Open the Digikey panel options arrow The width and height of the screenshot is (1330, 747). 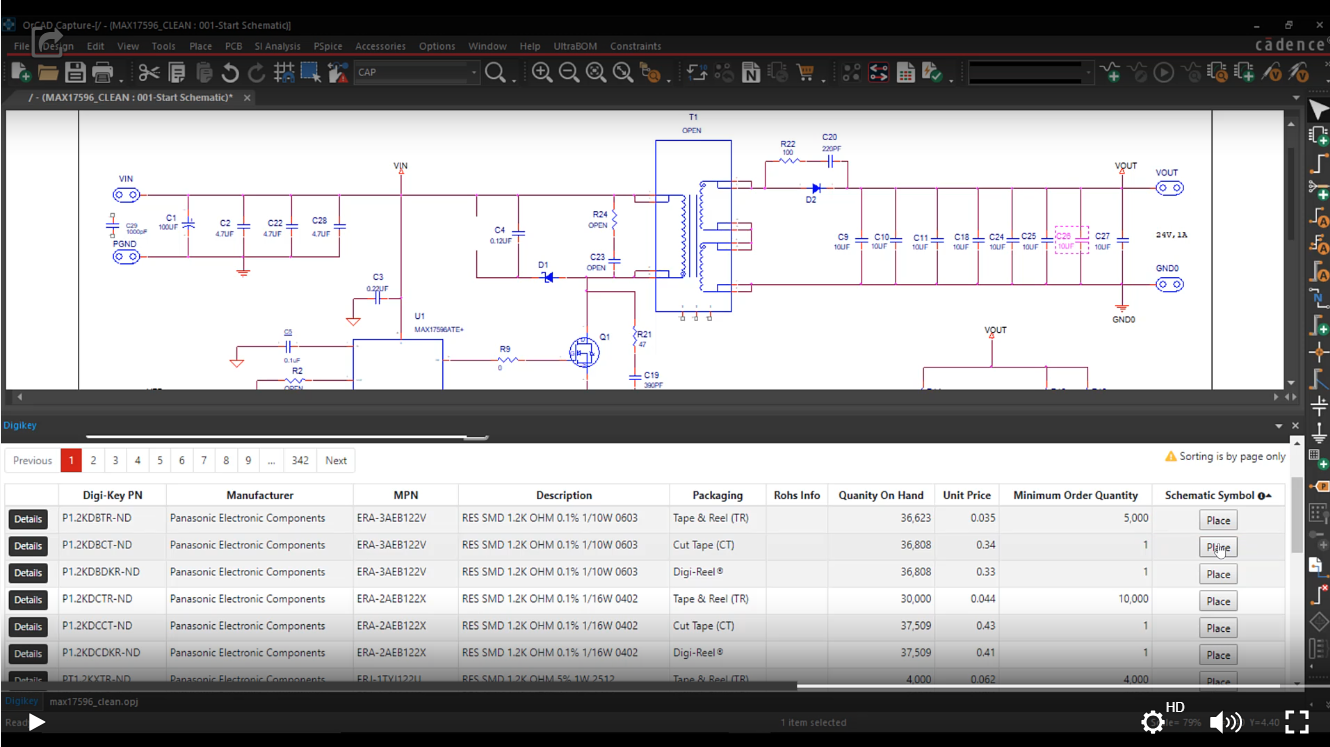(x=1279, y=426)
